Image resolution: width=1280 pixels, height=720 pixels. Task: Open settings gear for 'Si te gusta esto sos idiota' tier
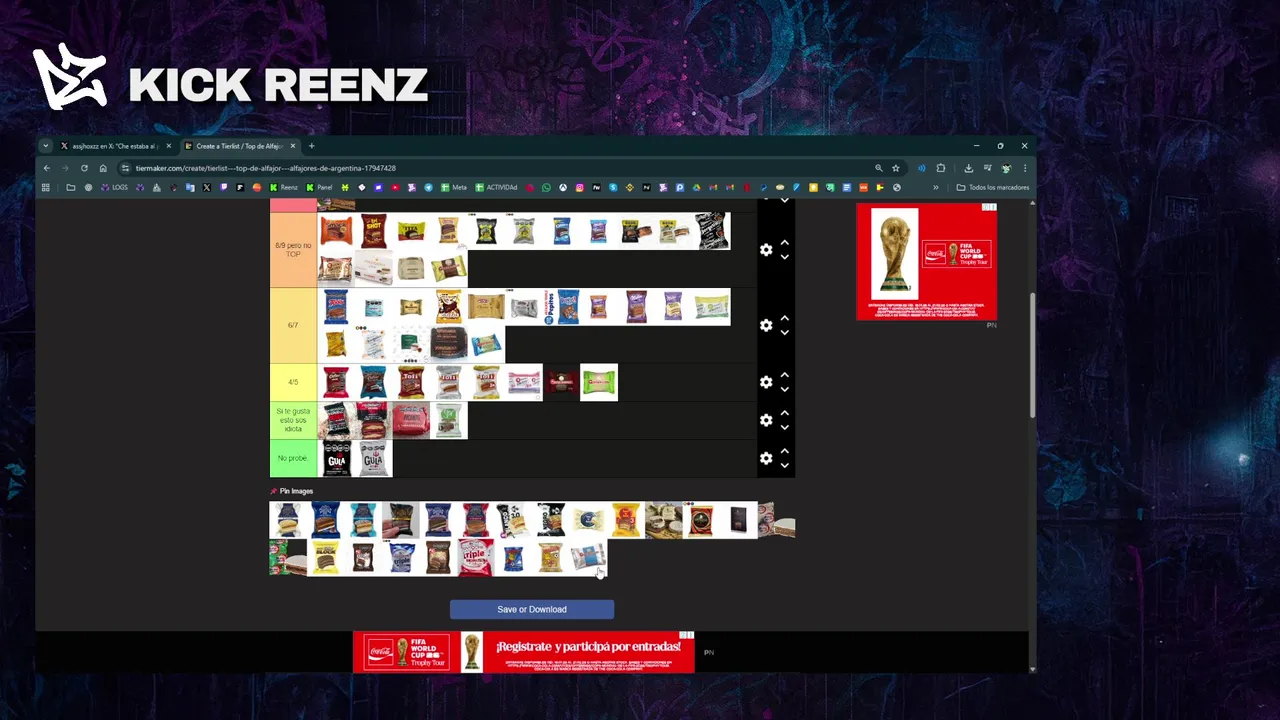[x=766, y=420]
